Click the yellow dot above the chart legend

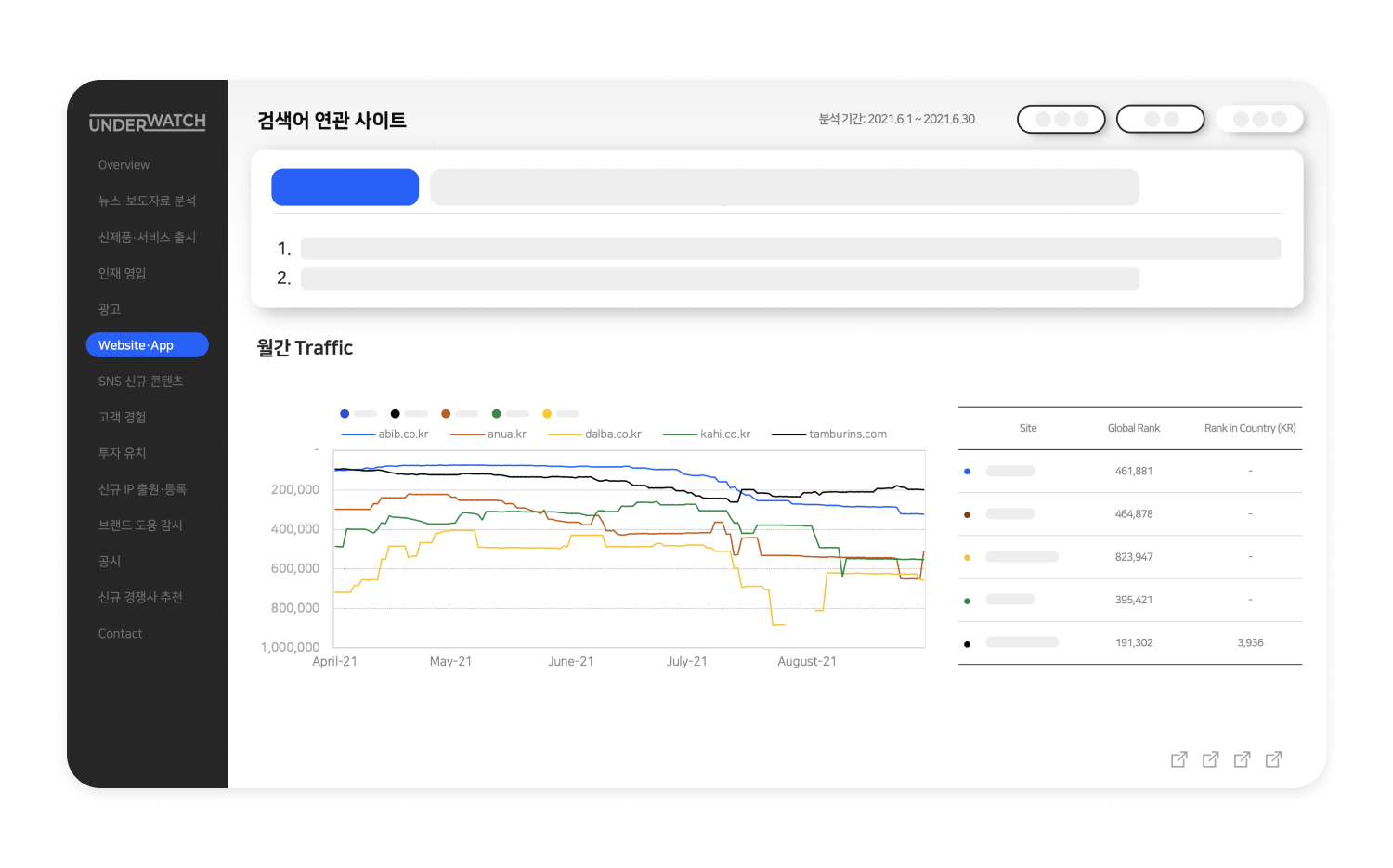coord(547,414)
